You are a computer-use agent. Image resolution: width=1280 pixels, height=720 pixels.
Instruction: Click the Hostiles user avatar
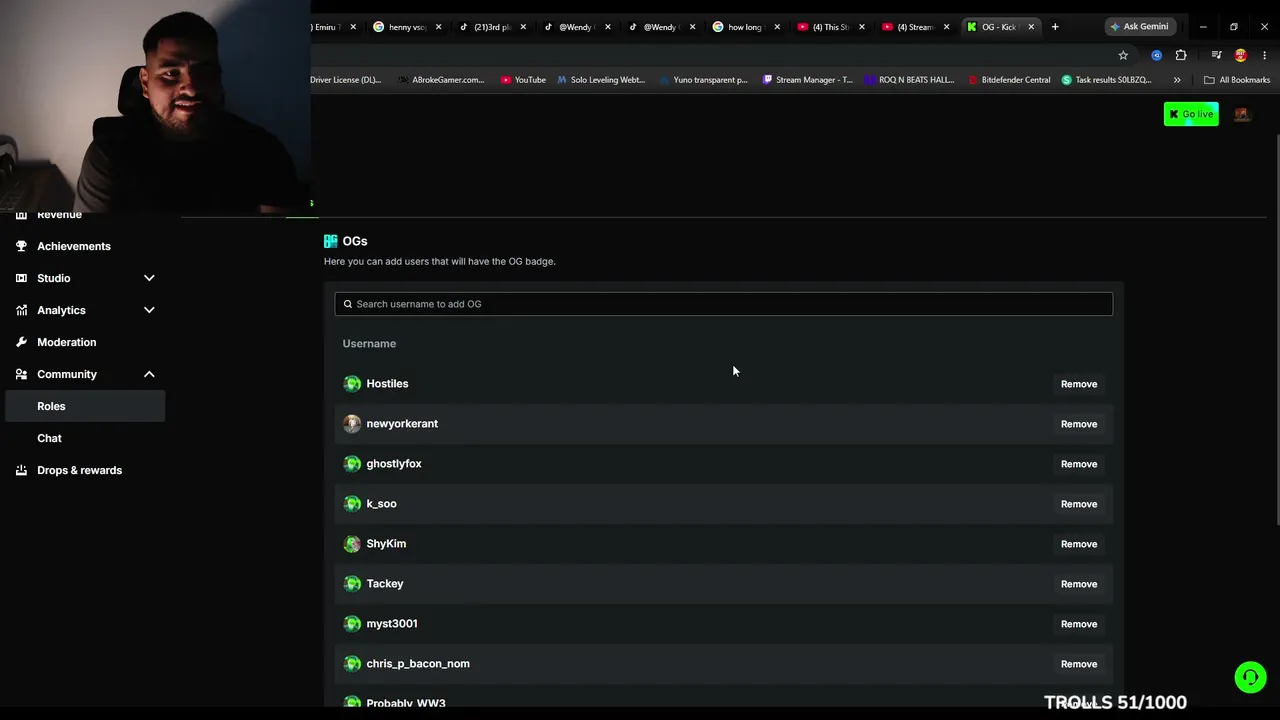(352, 384)
